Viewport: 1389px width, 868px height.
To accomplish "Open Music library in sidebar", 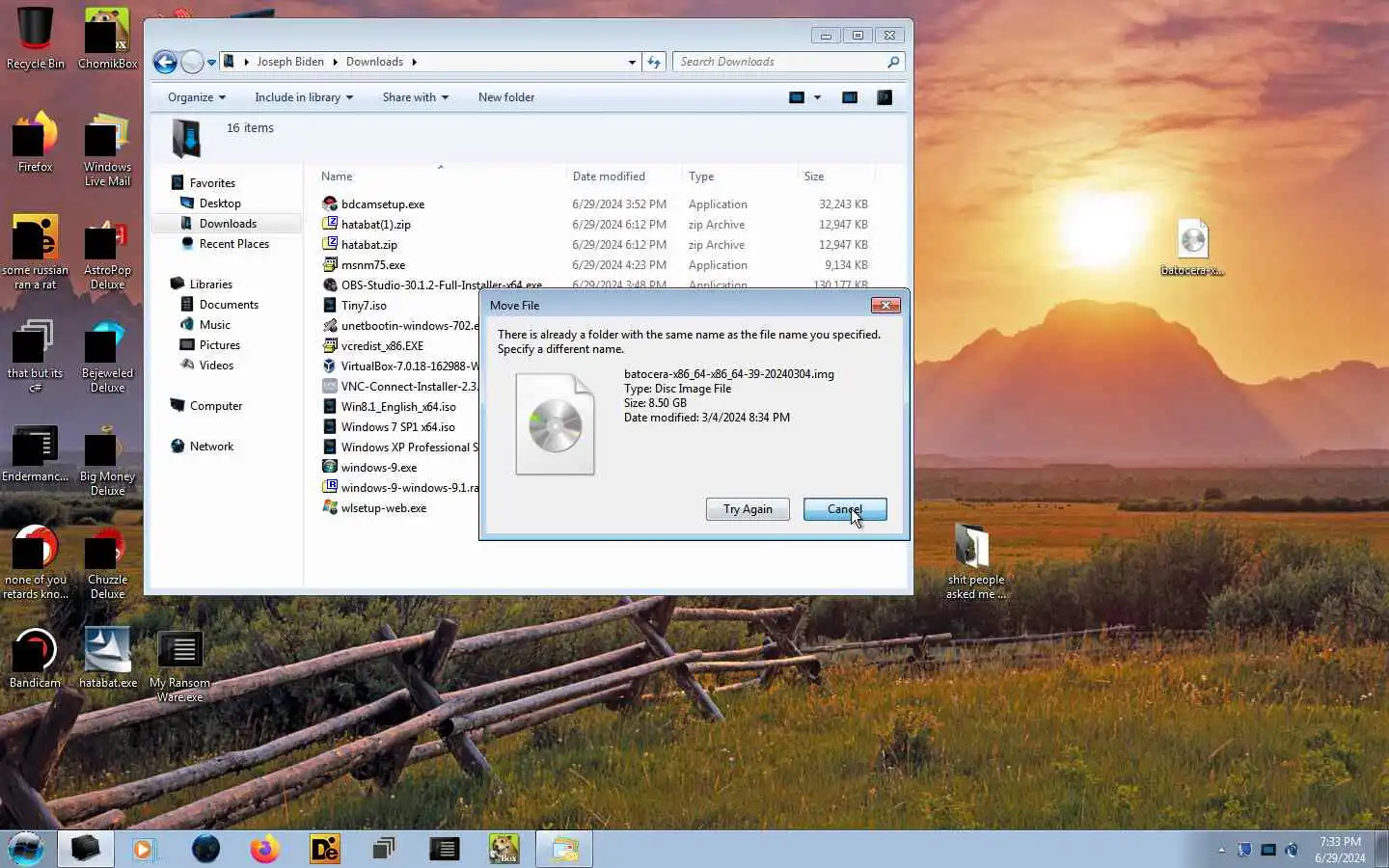I will tap(214, 325).
